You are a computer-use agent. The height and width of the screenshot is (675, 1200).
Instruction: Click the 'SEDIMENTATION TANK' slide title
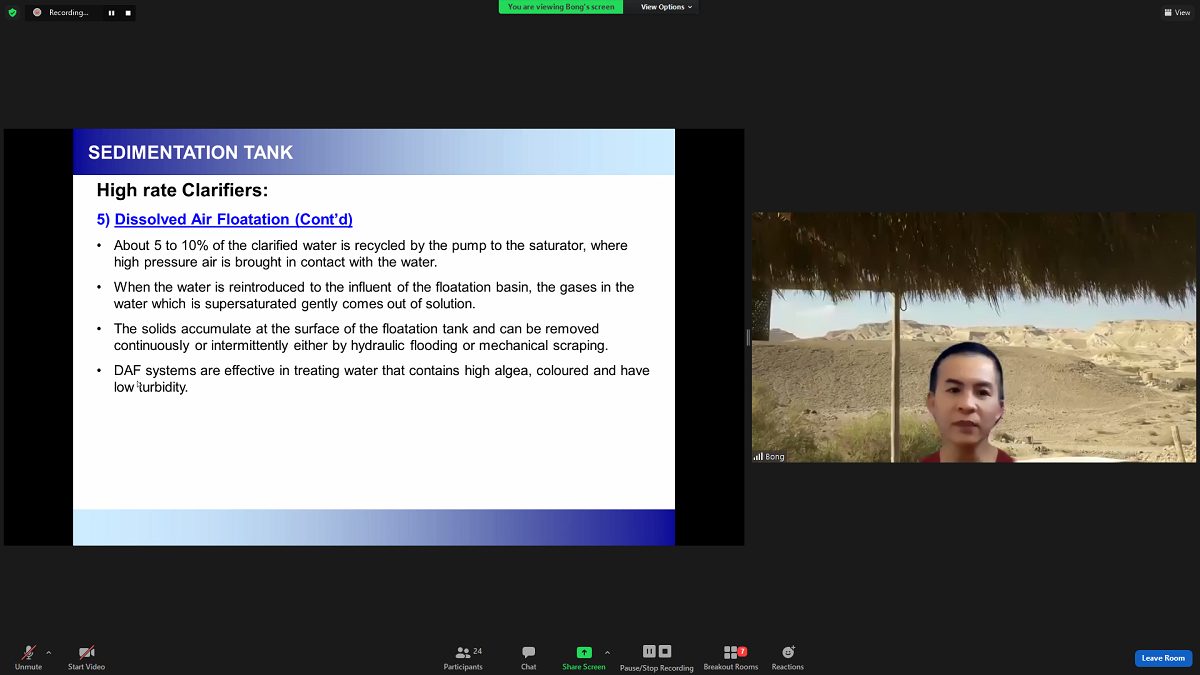pos(191,153)
